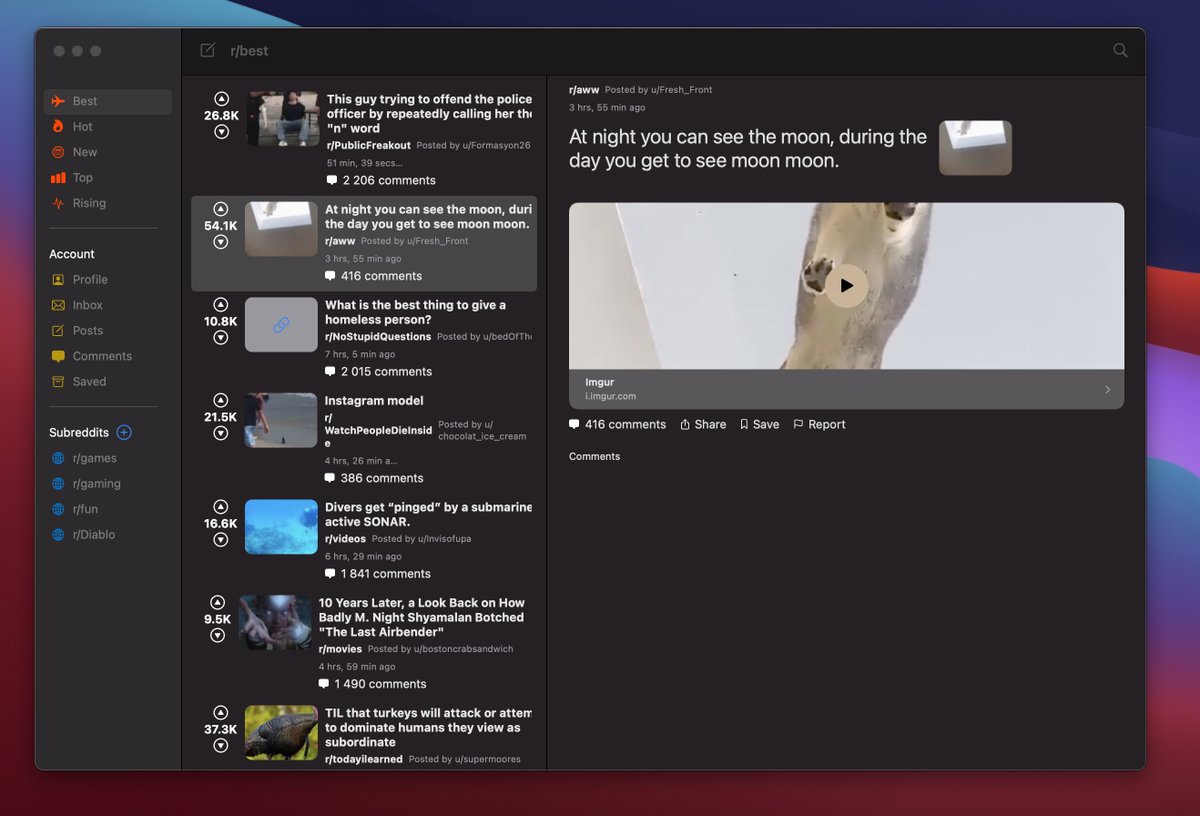Downvote the Instagram model post
This screenshot has height=816, width=1200.
click(x=221, y=433)
